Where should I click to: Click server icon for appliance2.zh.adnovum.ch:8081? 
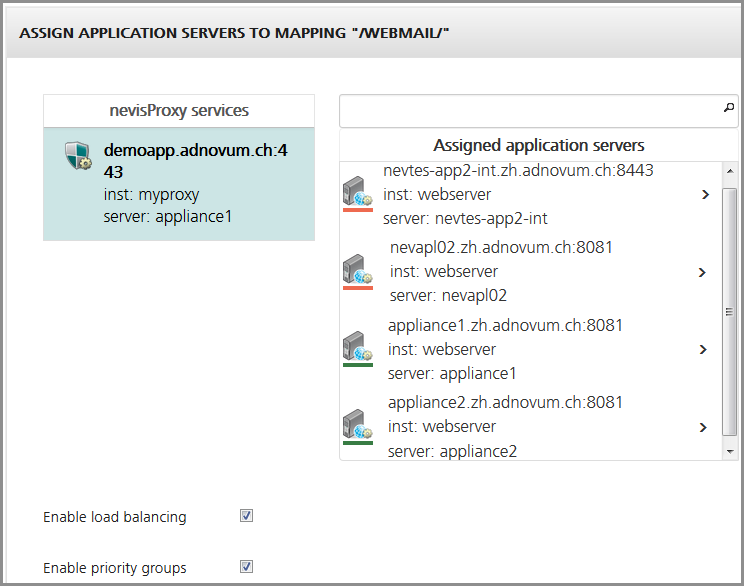pyautogui.click(x=358, y=426)
